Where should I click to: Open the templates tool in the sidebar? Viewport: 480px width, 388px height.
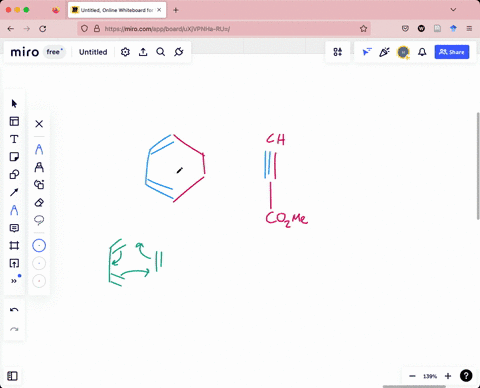click(14, 121)
